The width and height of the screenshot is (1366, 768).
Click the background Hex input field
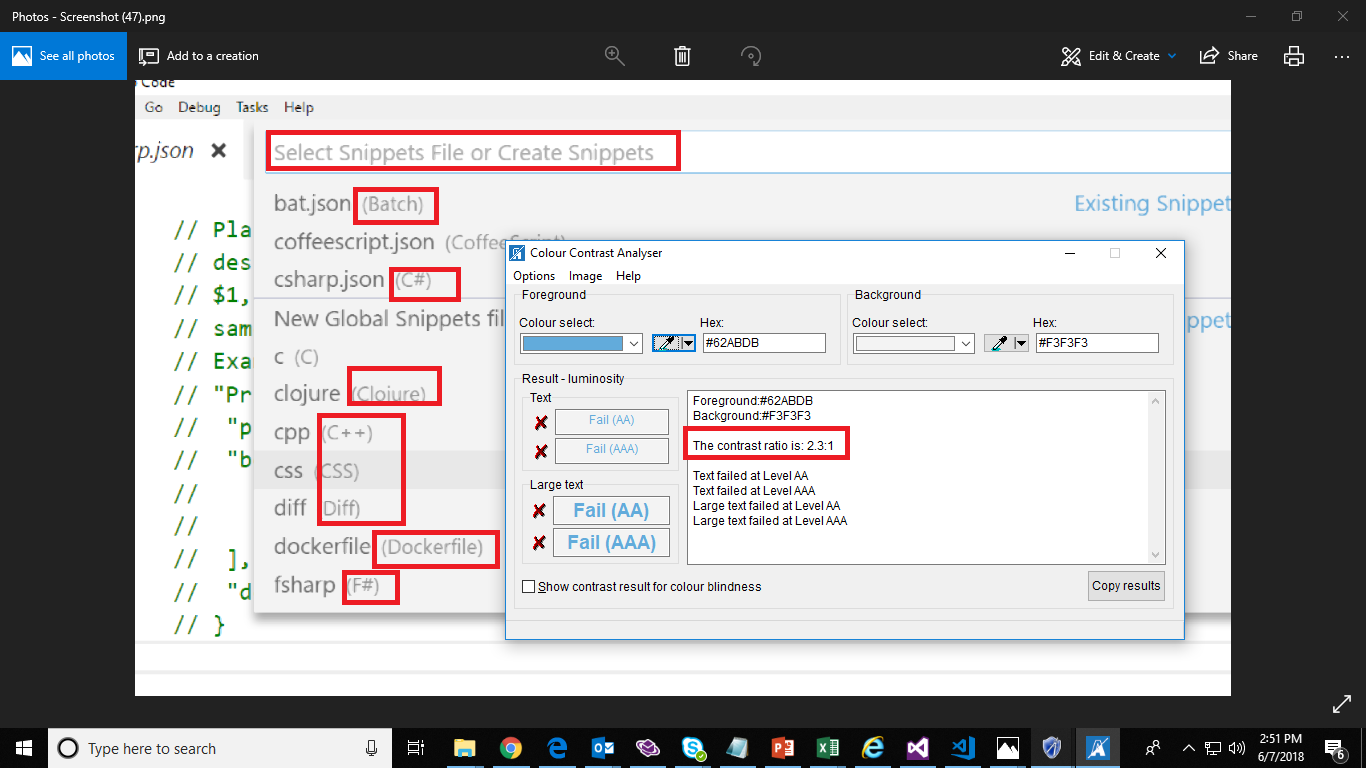1097,343
